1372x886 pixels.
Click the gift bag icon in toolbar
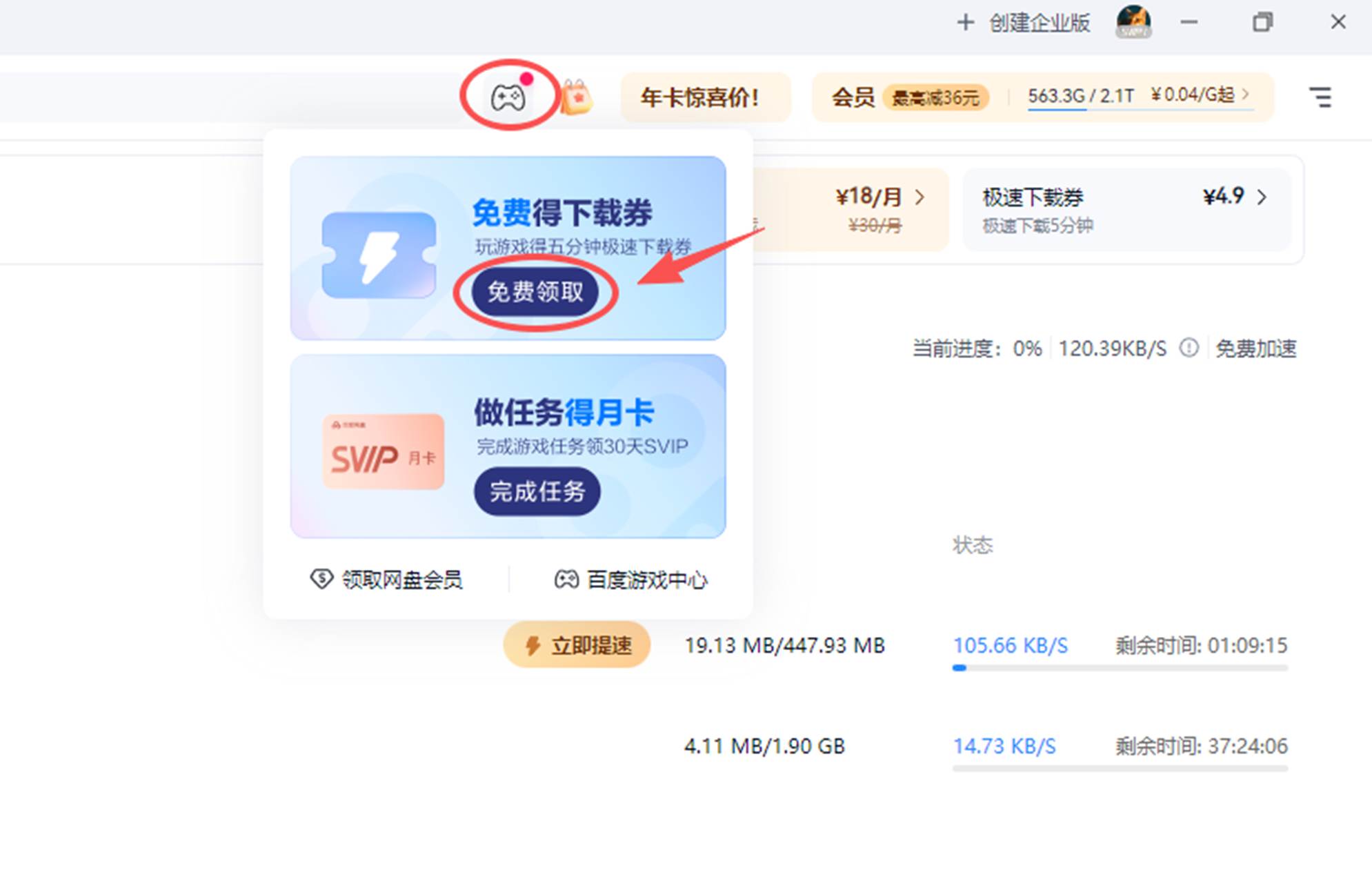point(577,97)
